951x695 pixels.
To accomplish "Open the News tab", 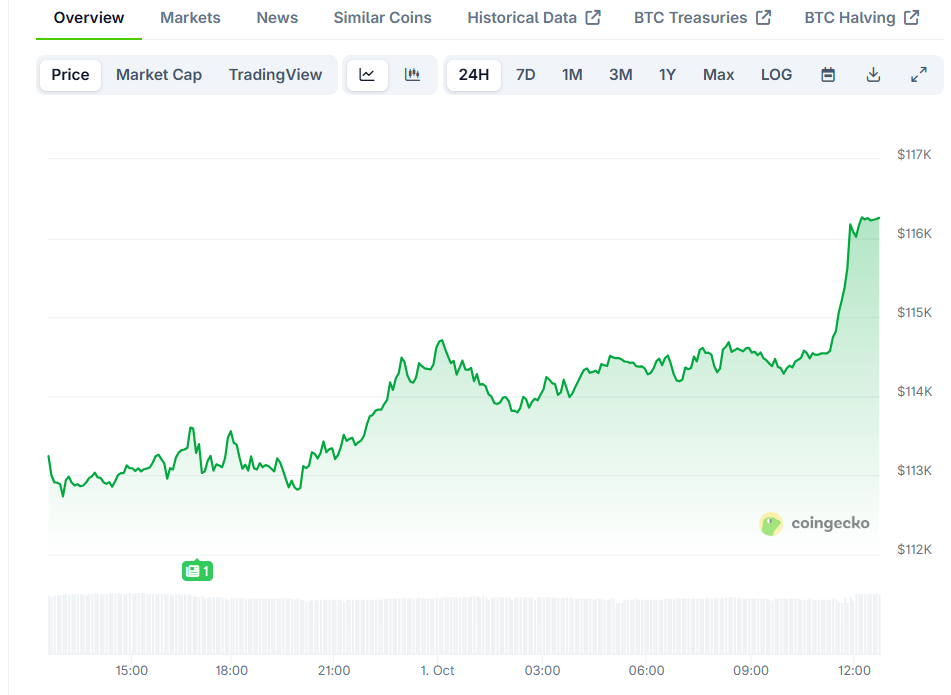I will 277,18.
